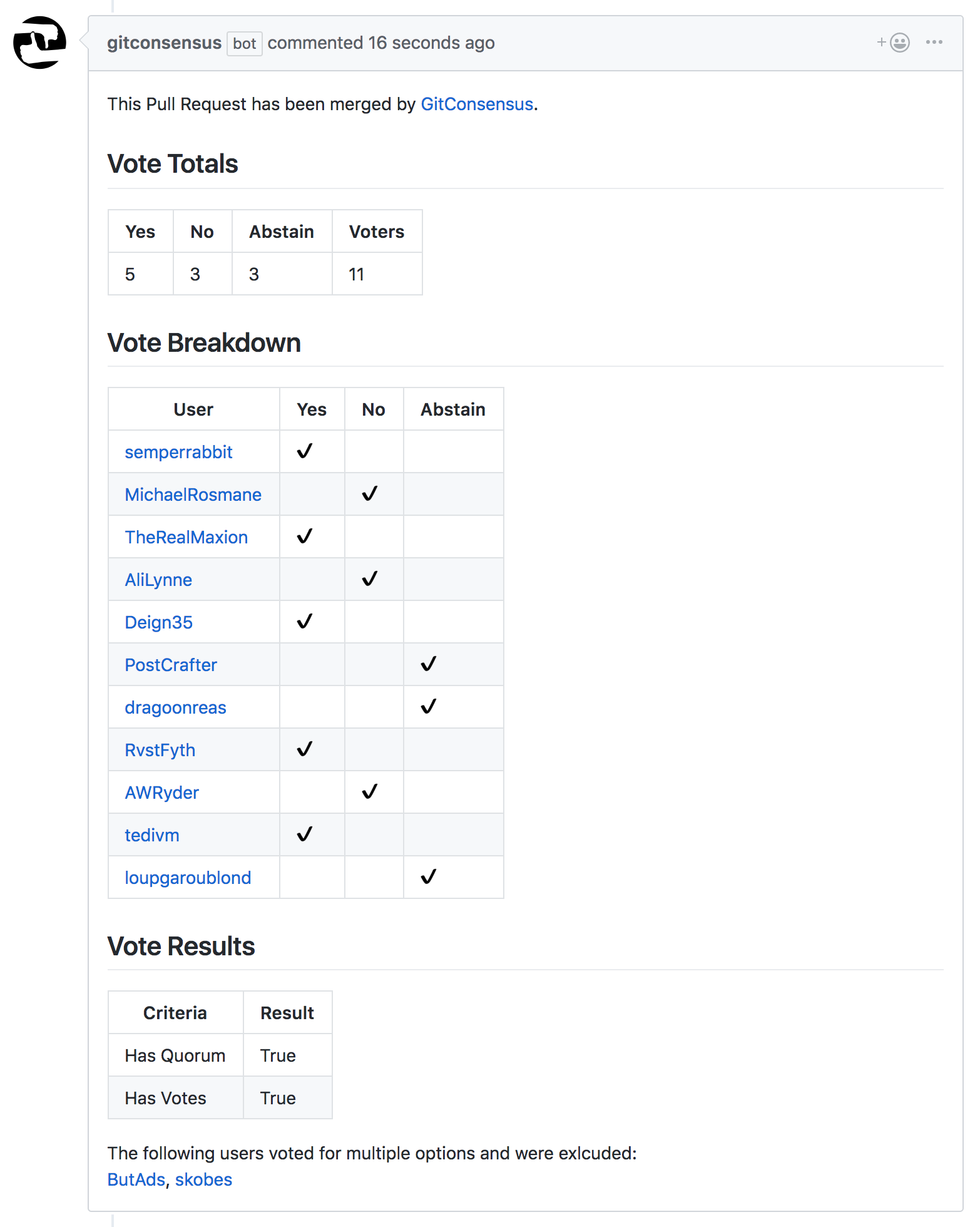Viewport: 980px width, 1227px height.
Task: Open semperrabbit's user profile
Action: (x=178, y=451)
